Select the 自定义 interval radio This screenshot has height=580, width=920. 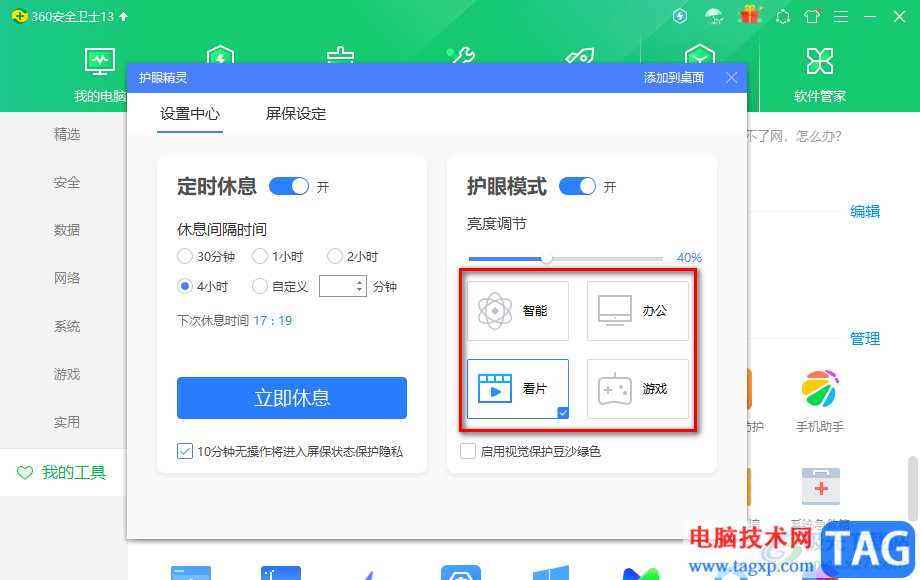(259, 286)
